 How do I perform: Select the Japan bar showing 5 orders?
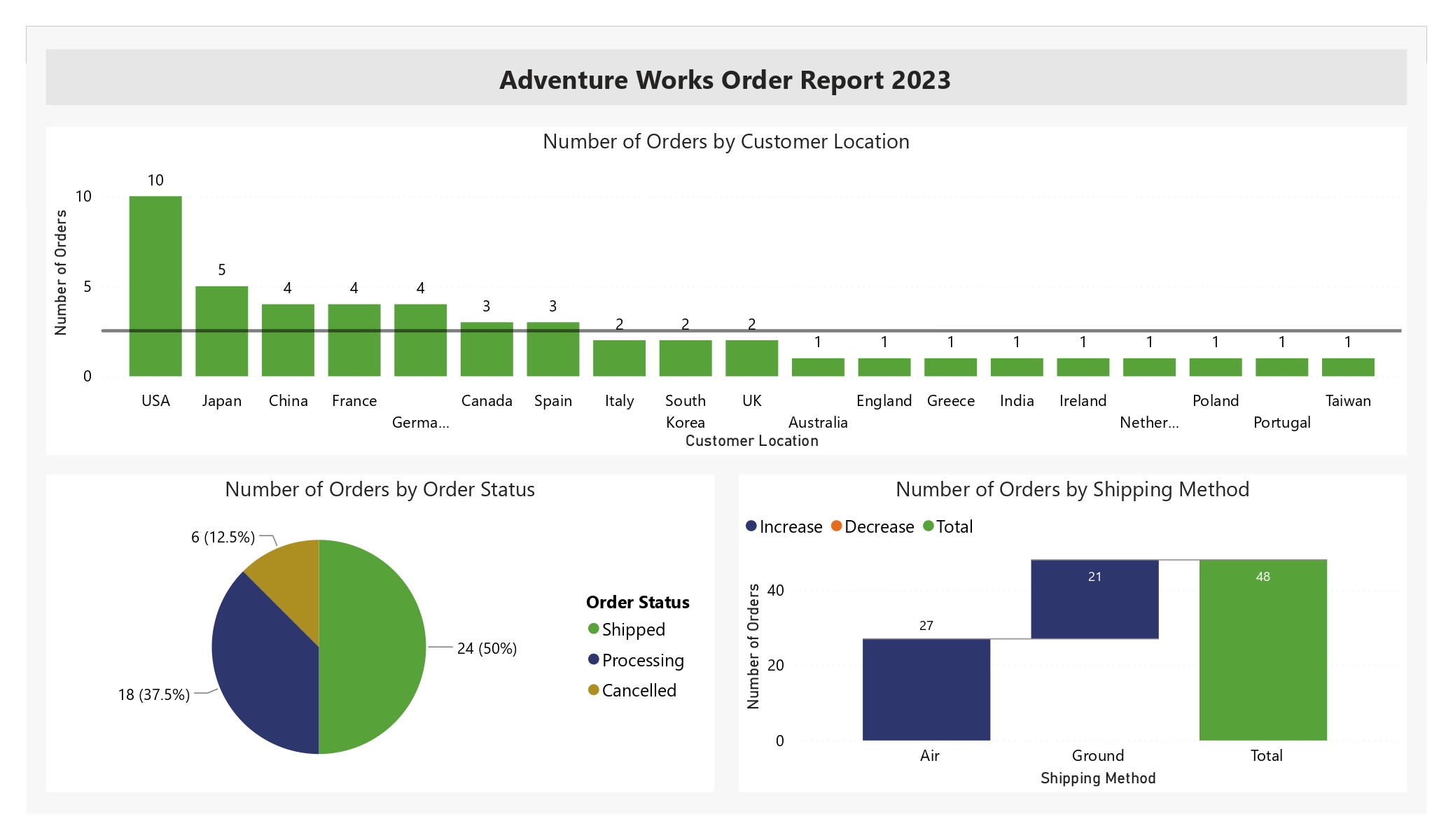(221, 330)
